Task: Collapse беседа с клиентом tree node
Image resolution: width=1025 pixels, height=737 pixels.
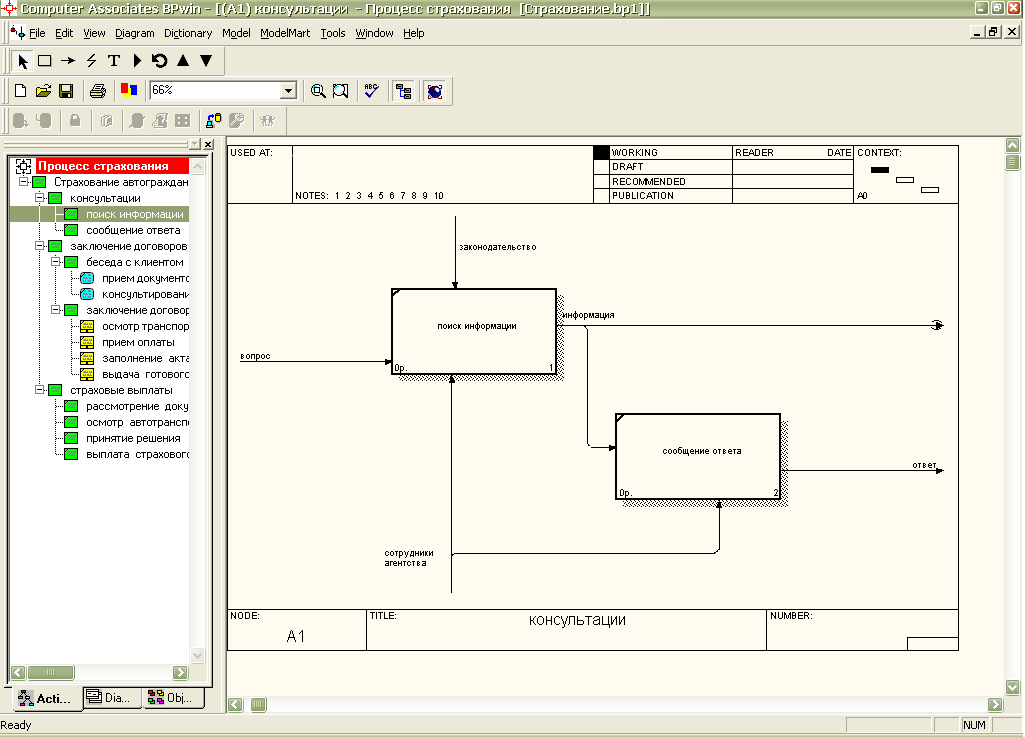Action: [56, 262]
